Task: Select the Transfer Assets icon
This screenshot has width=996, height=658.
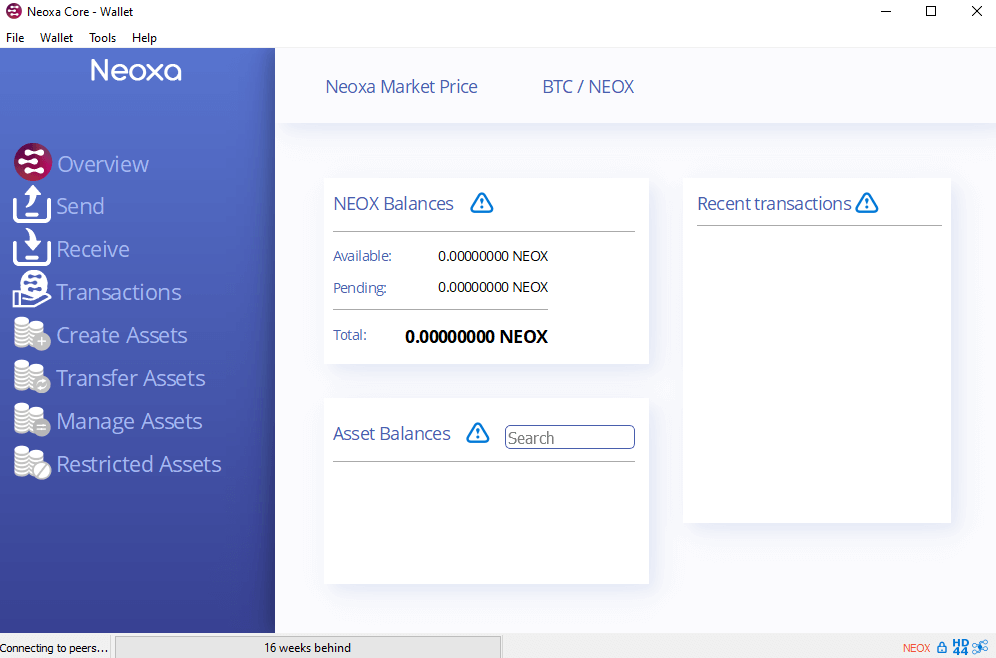Action: click(32, 378)
